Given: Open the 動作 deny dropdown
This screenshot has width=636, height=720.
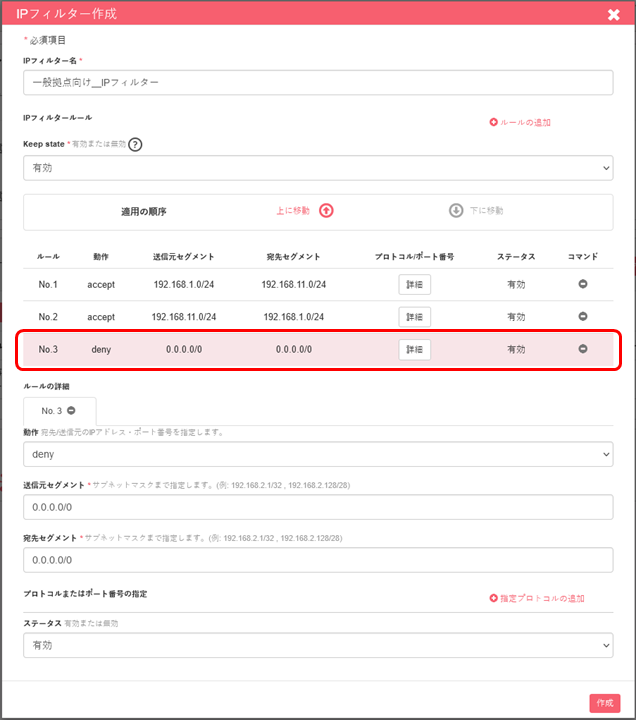Looking at the screenshot, I should click(318, 455).
